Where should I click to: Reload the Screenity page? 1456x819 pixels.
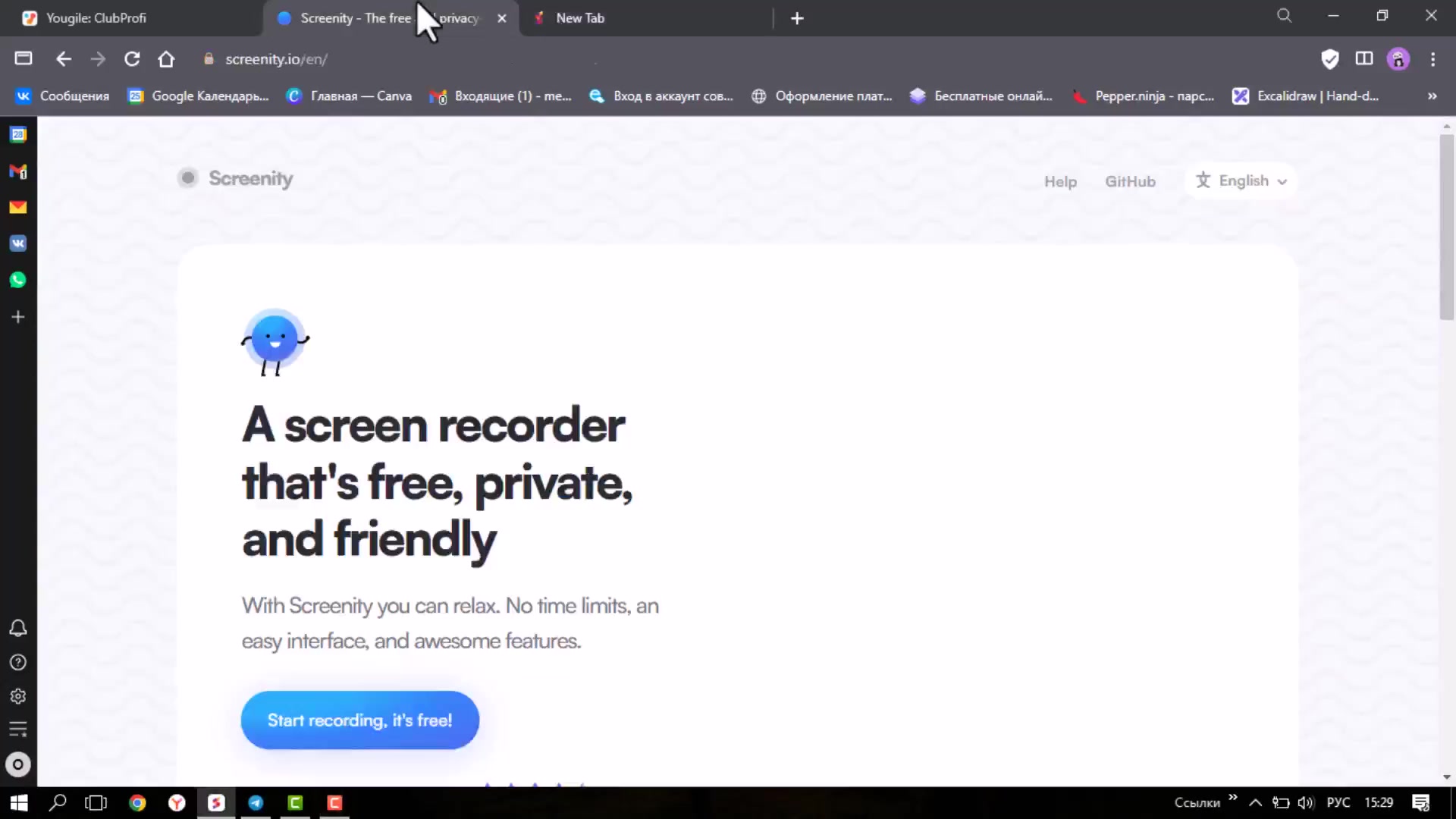tap(132, 59)
